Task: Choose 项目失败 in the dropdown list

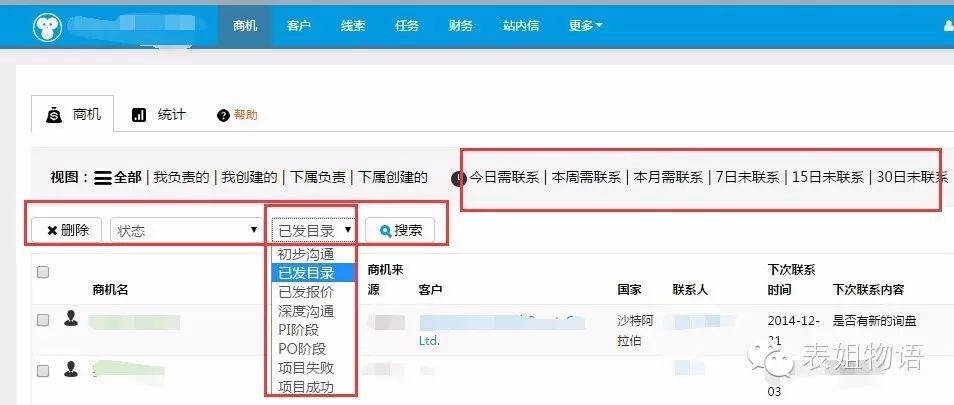Action: 313,368
